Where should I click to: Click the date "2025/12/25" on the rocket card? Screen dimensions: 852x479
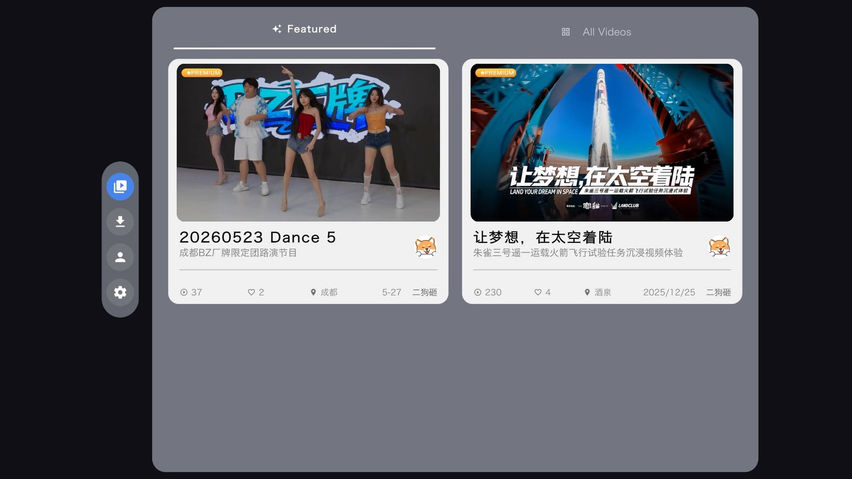pyautogui.click(x=669, y=292)
